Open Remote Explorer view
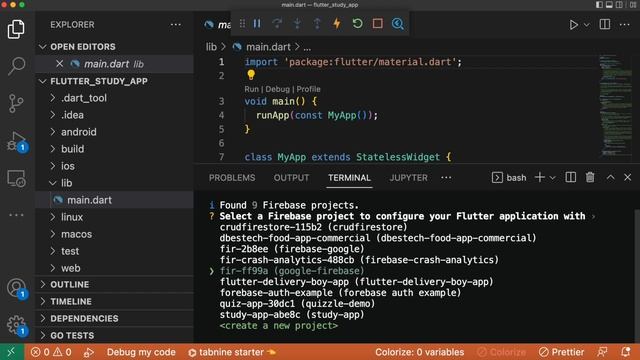 click(16, 178)
